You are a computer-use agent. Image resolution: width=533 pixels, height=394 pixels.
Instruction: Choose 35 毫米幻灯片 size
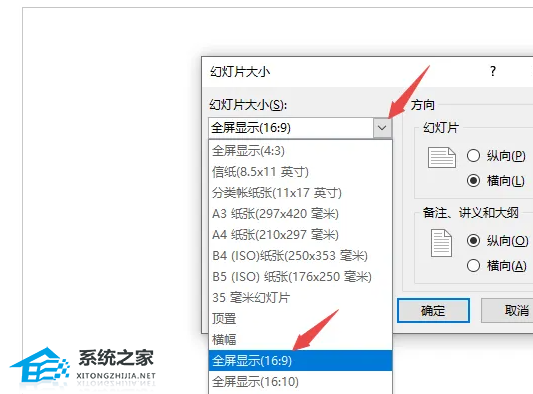[x=300, y=298]
